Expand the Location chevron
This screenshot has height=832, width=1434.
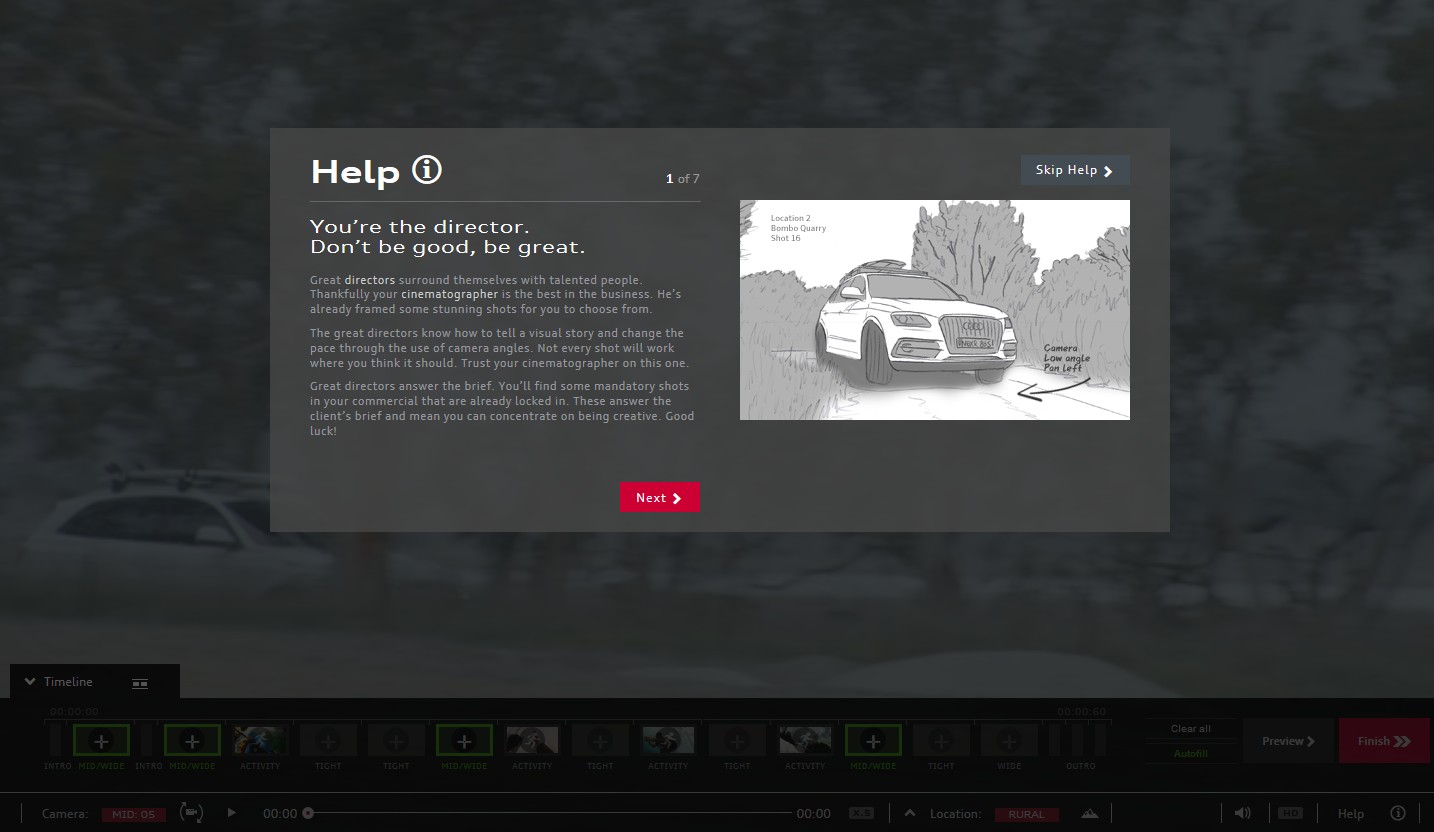[910, 813]
